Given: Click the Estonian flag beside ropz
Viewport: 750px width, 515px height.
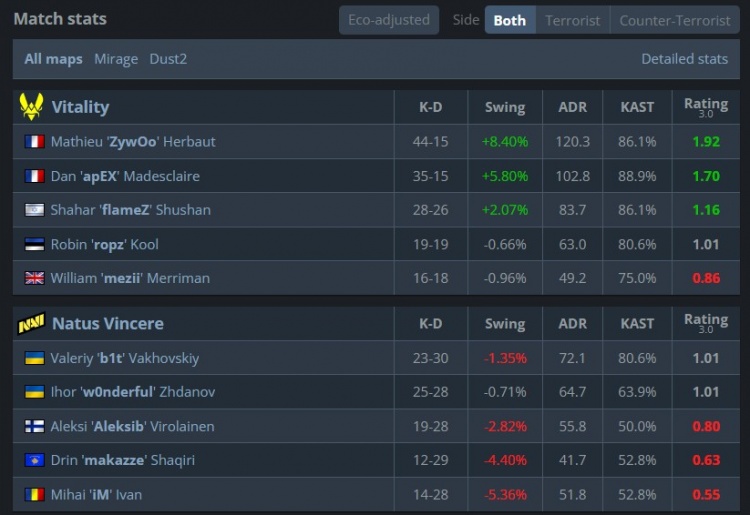Looking at the screenshot, I should [34, 244].
